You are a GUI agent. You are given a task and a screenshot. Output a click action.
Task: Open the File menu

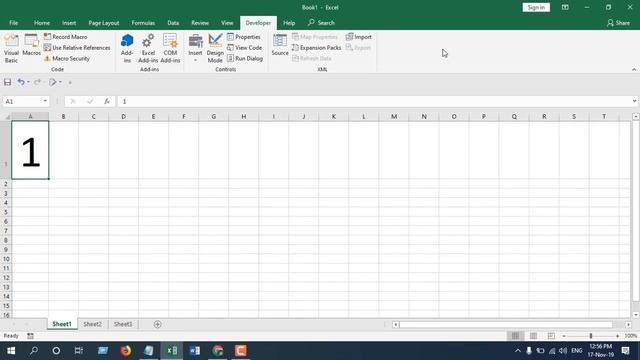point(13,23)
